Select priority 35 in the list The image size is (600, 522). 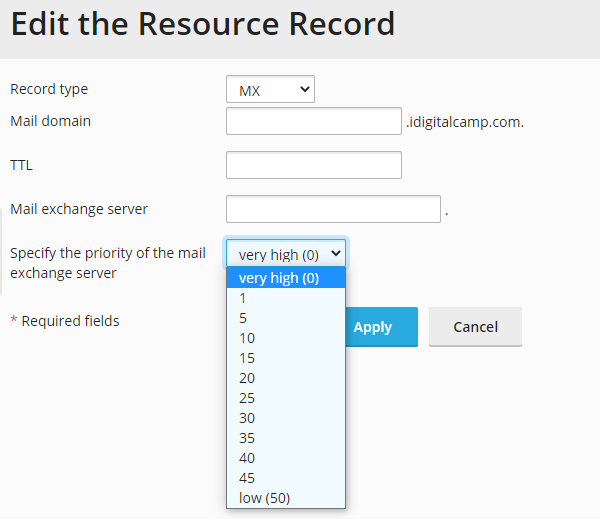(286, 438)
